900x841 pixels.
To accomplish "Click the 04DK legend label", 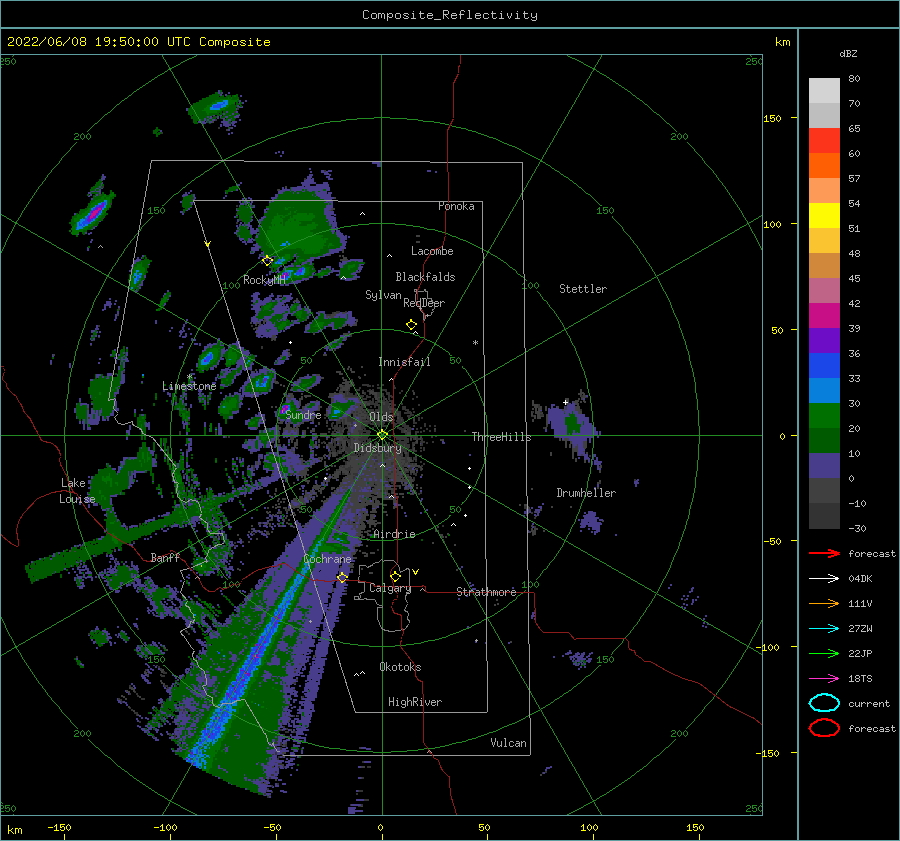I will pos(860,578).
